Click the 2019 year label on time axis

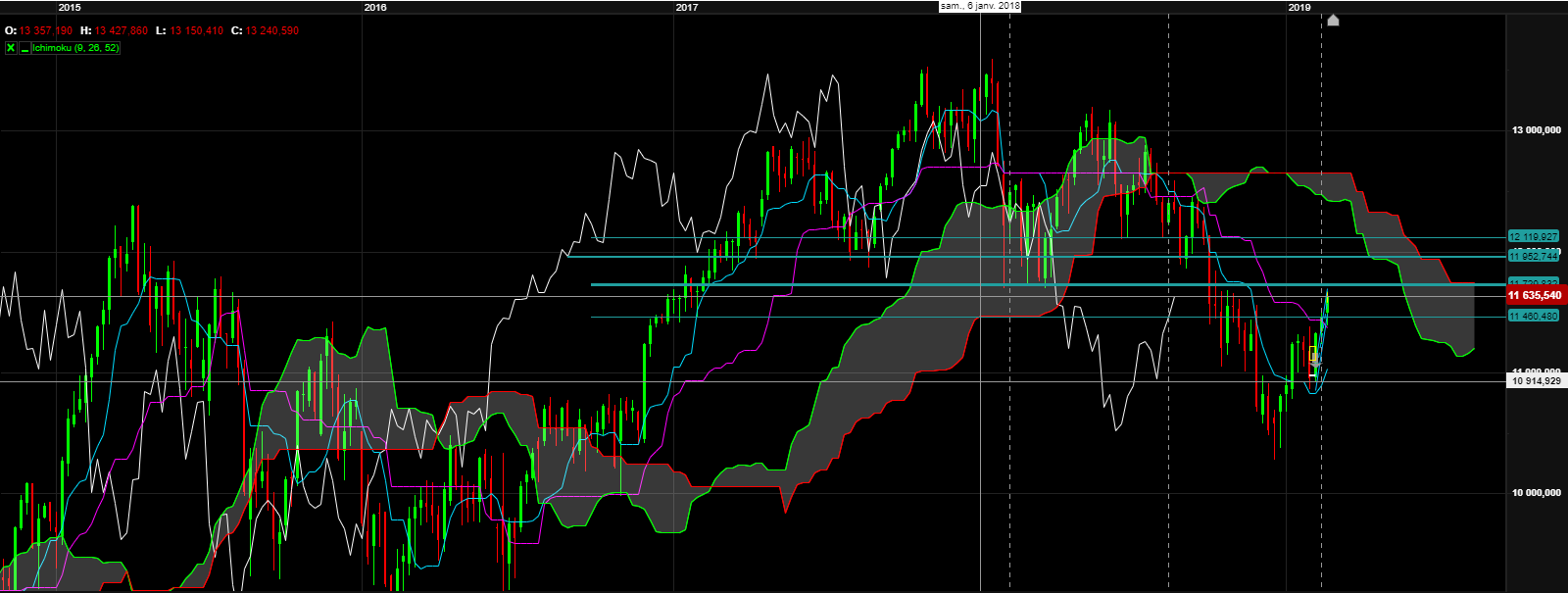pos(1299,7)
